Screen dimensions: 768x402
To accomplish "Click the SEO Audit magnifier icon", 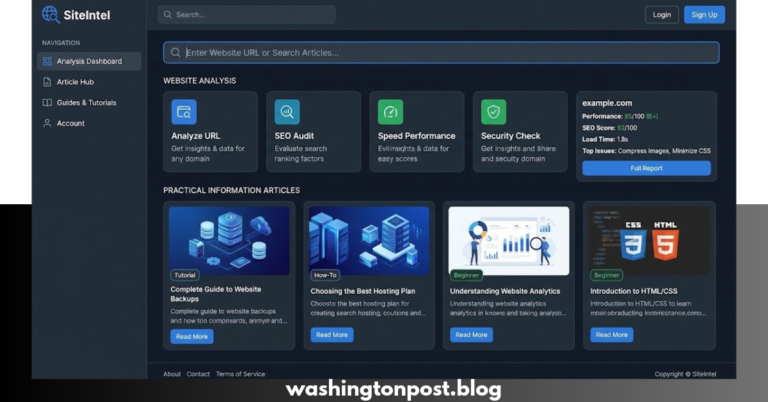I will point(287,112).
